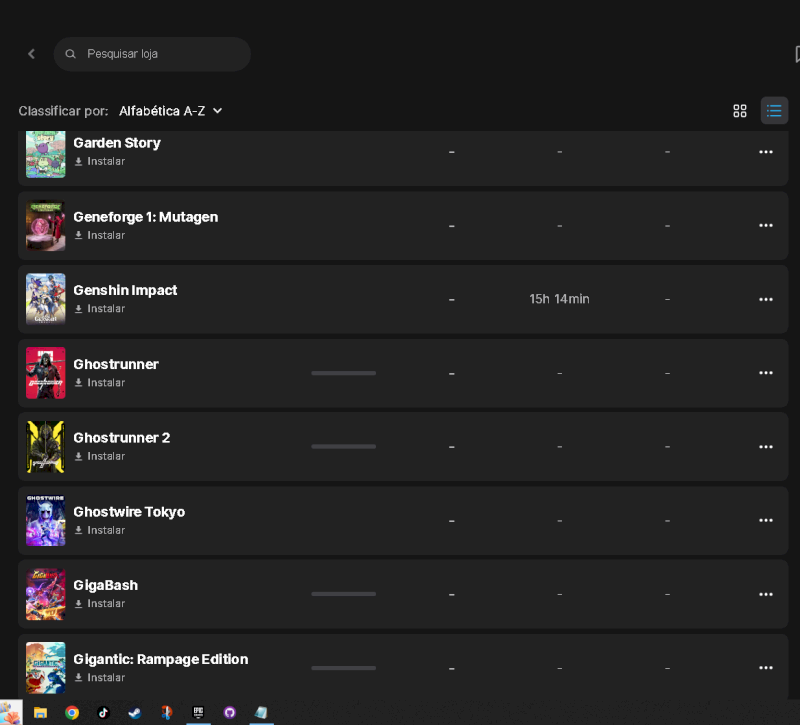Focus the Pesquisar loja search field
800x725 pixels.
click(x=152, y=54)
